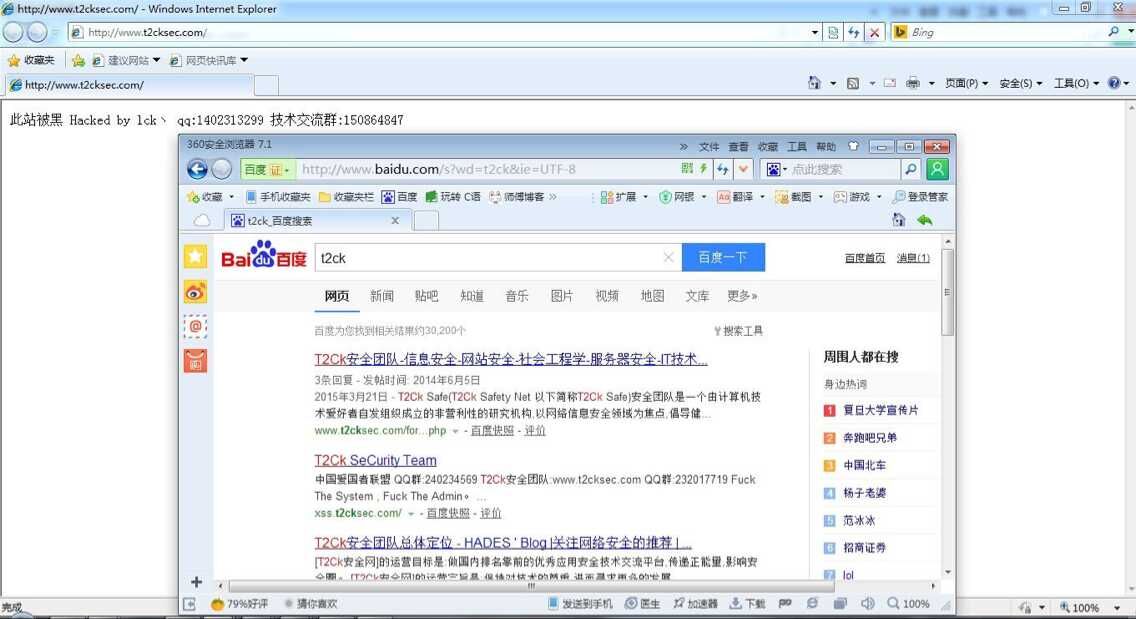Click yellow star sidebar icon in 360
This screenshot has width=1136, height=619.
196,257
